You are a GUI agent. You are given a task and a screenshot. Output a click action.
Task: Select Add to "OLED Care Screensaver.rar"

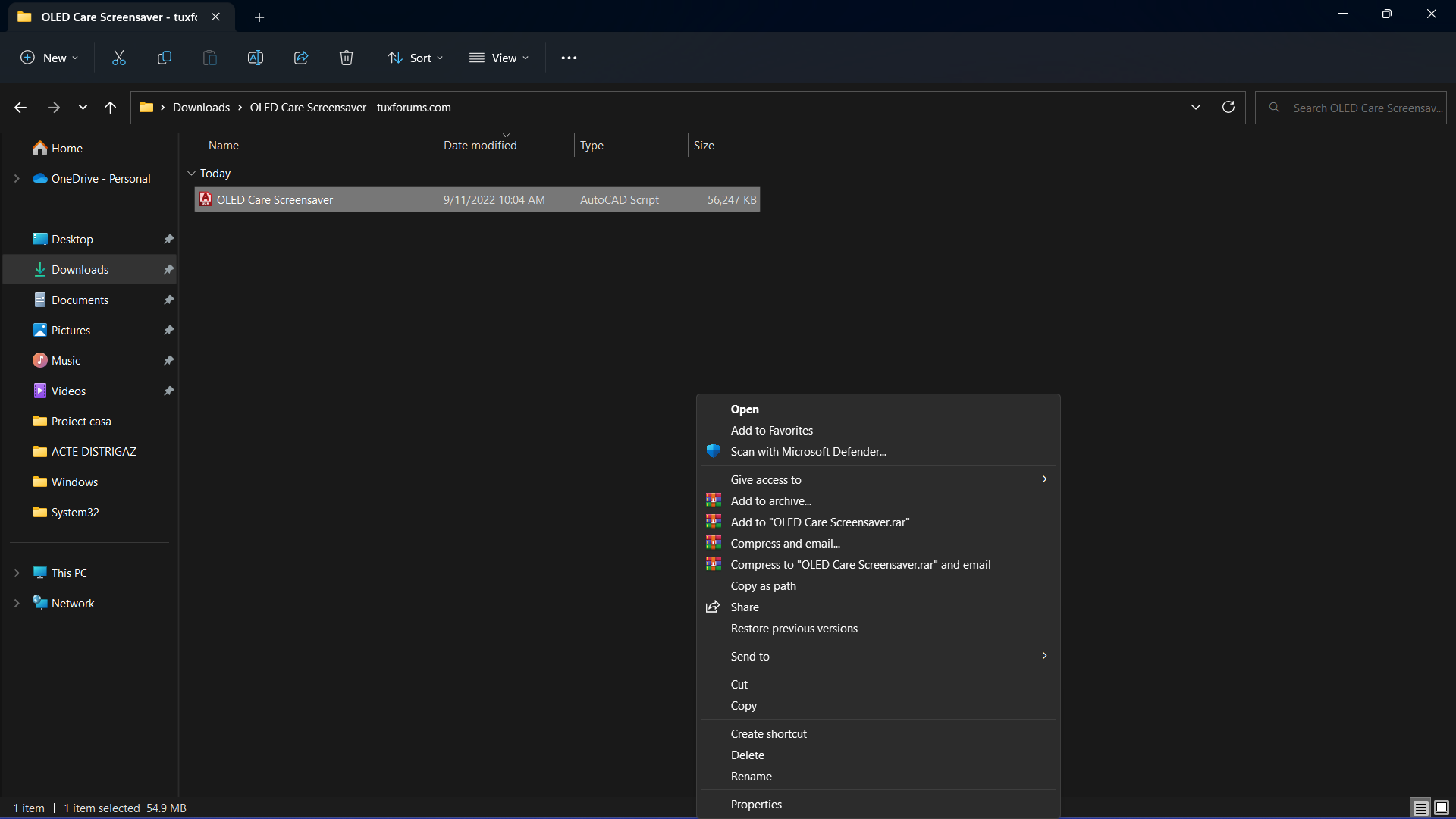(878, 522)
